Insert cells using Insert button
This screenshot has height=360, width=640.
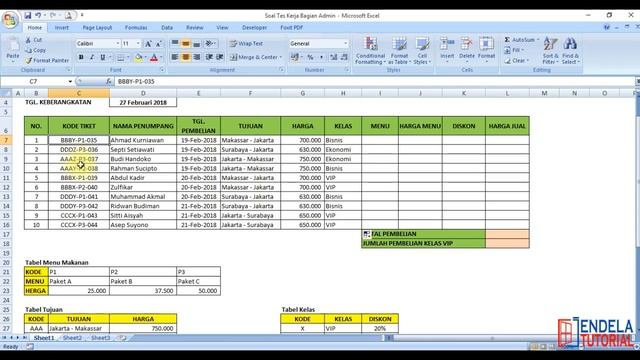tap(447, 51)
